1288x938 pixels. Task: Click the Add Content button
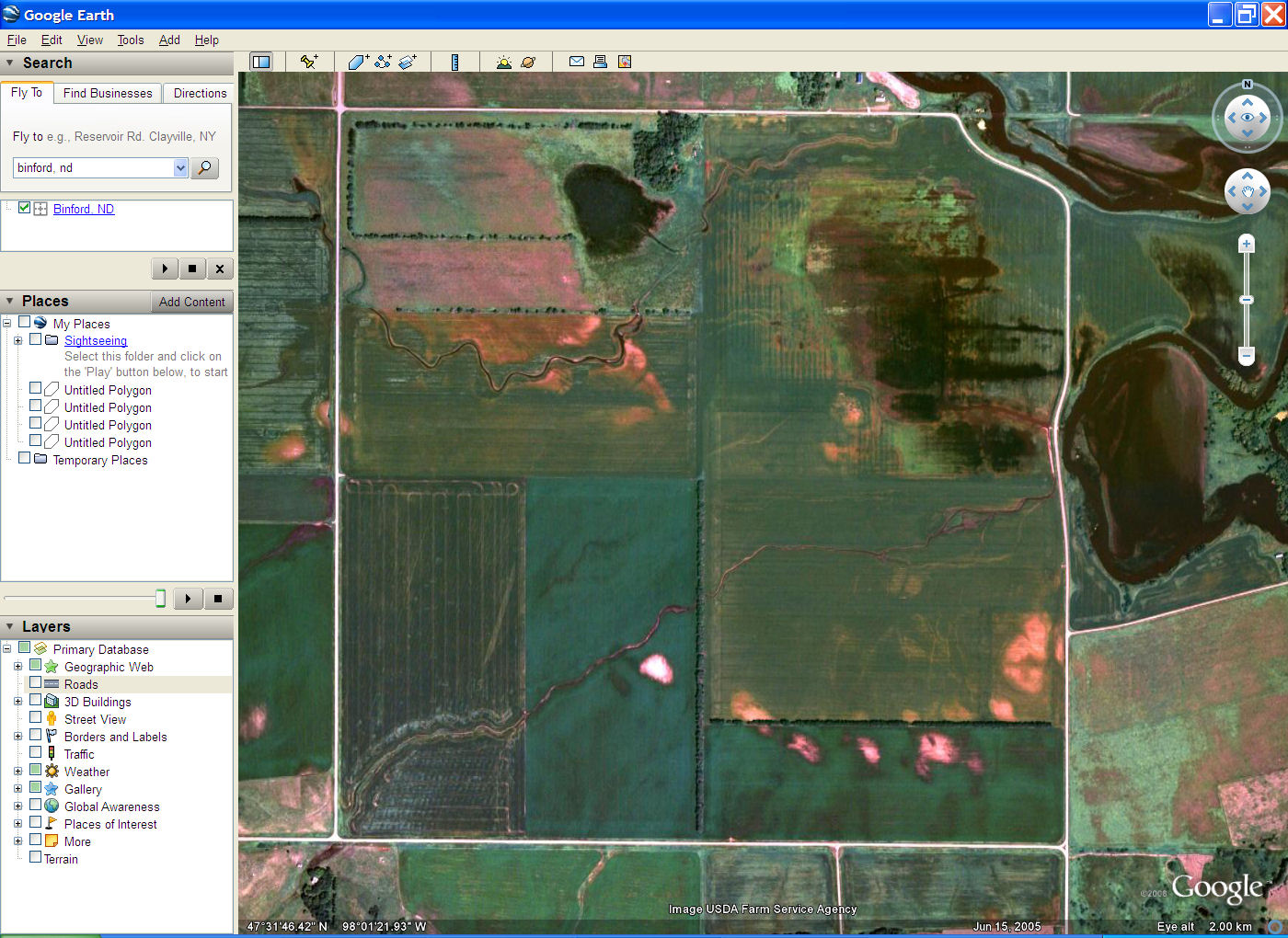tap(191, 302)
